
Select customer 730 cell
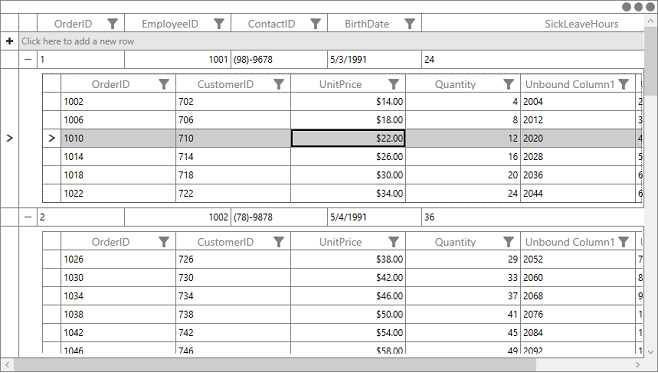[233, 278]
